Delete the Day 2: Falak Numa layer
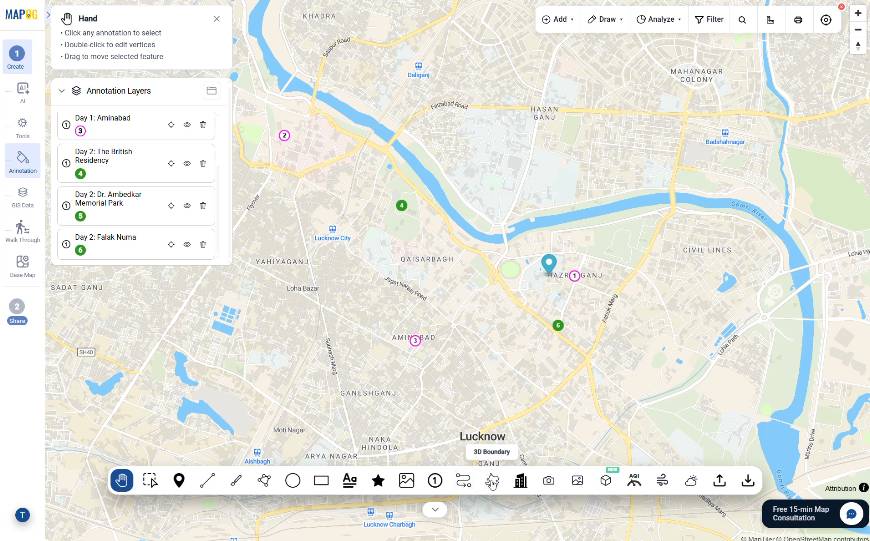Image resolution: width=870 pixels, height=541 pixels. (x=203, y=244)
